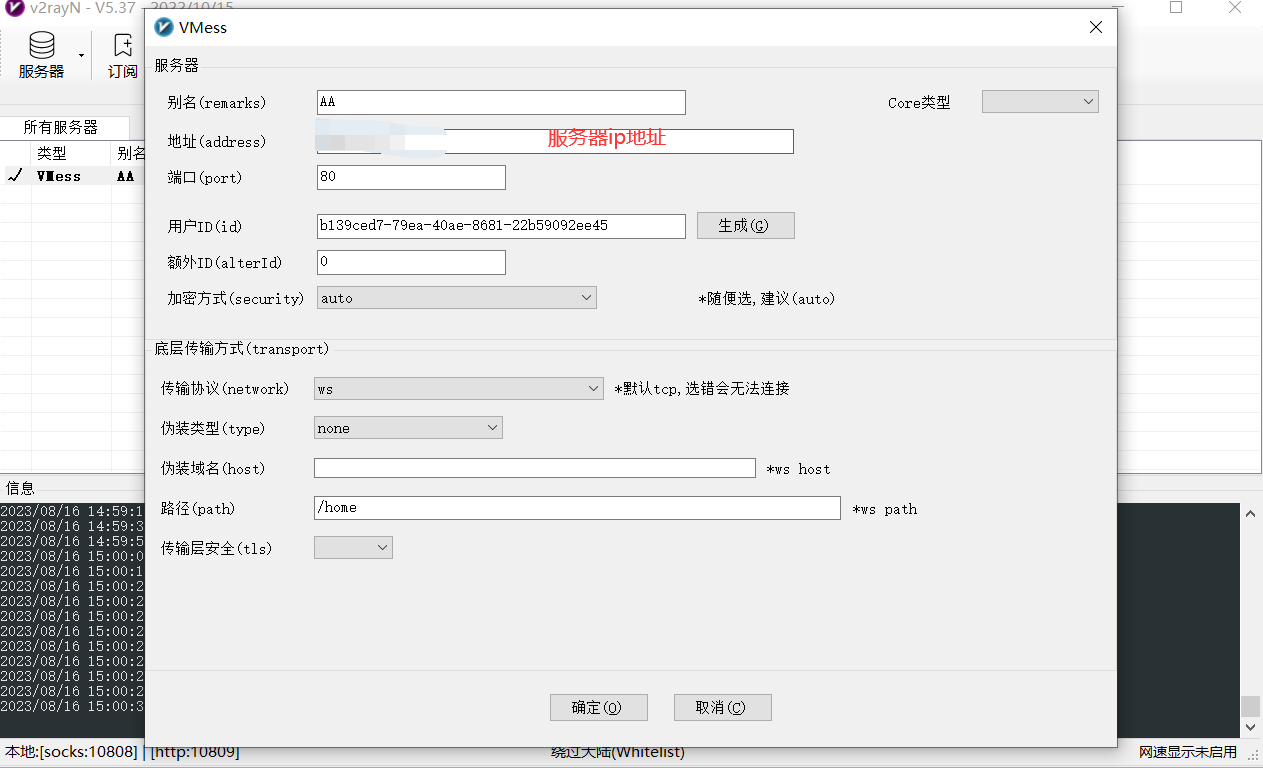Click the log panel scrollbar thumb
The height and width of the screenshot is (768, 1263).
1251,706
